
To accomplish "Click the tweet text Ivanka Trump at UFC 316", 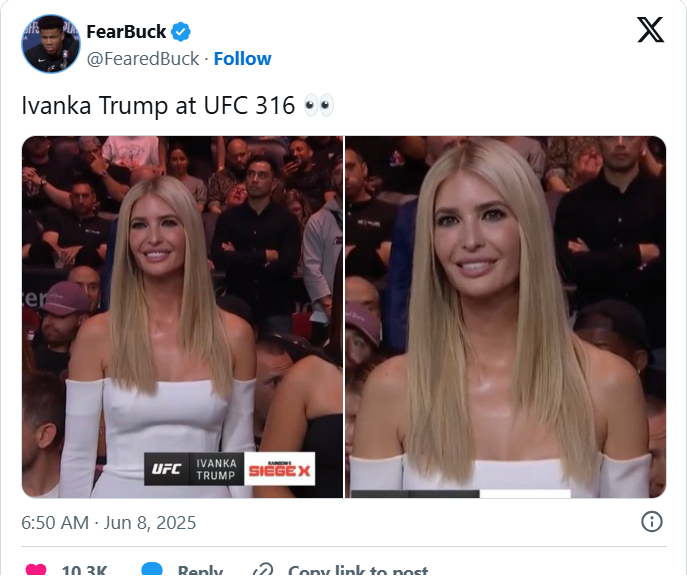I will coord(158,106).
